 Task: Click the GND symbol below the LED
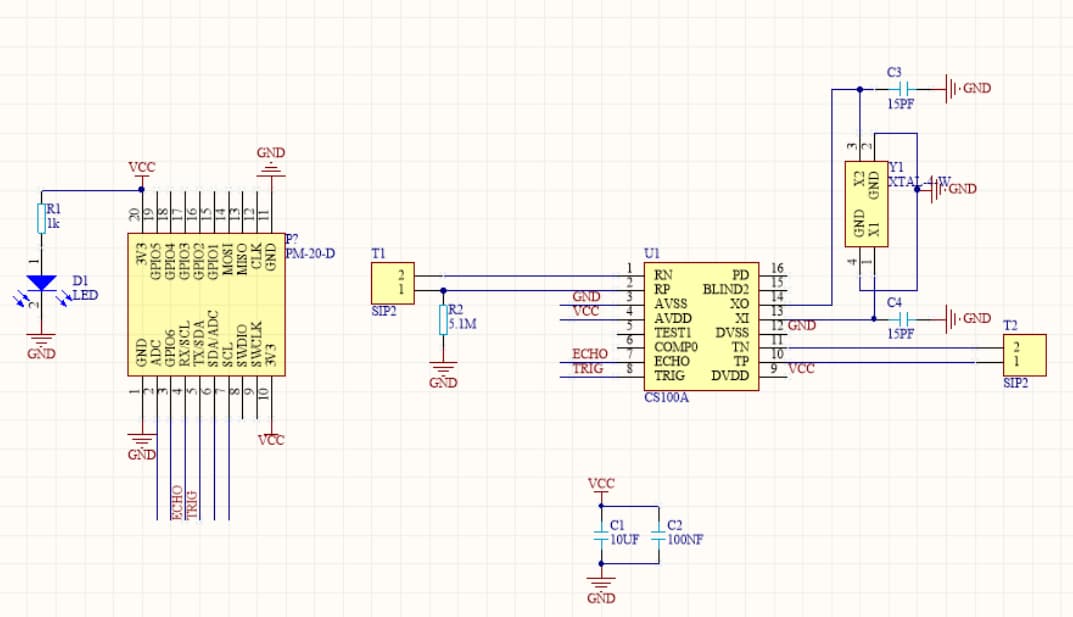40,343
